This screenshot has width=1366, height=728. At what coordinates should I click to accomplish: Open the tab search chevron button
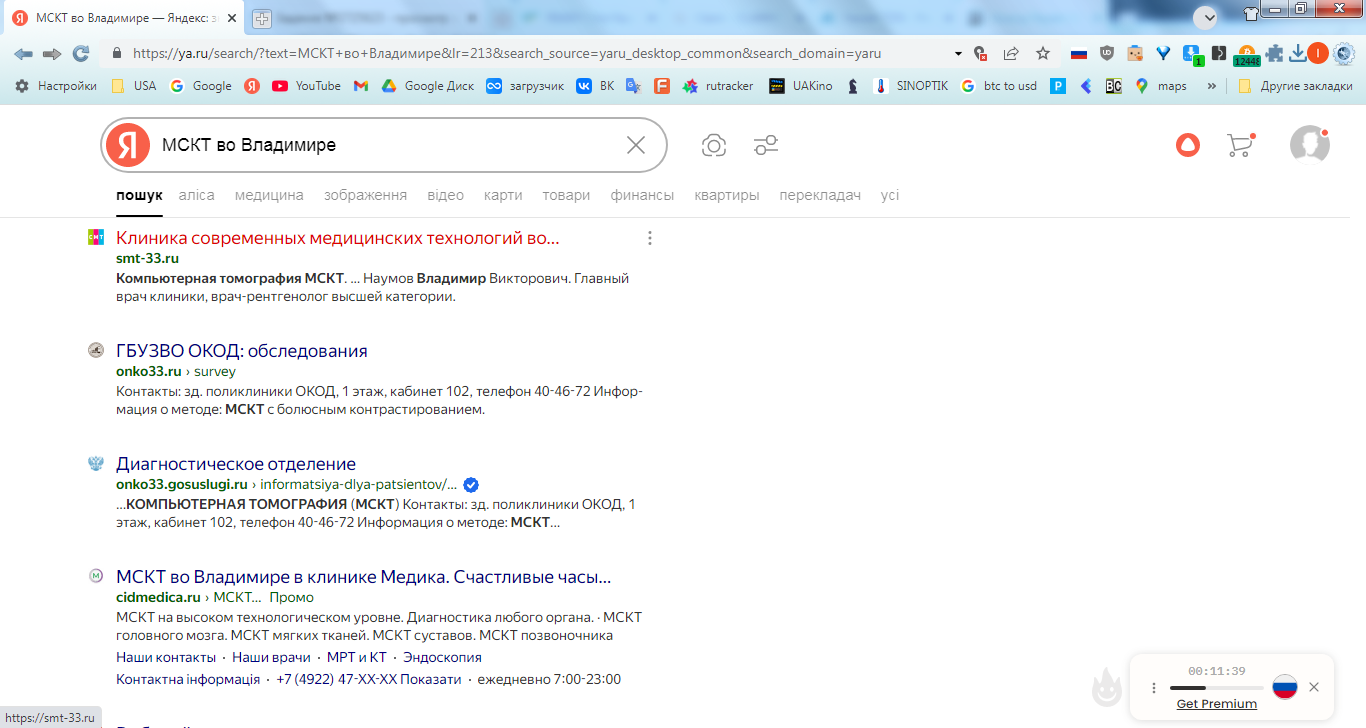point(1205,17)
